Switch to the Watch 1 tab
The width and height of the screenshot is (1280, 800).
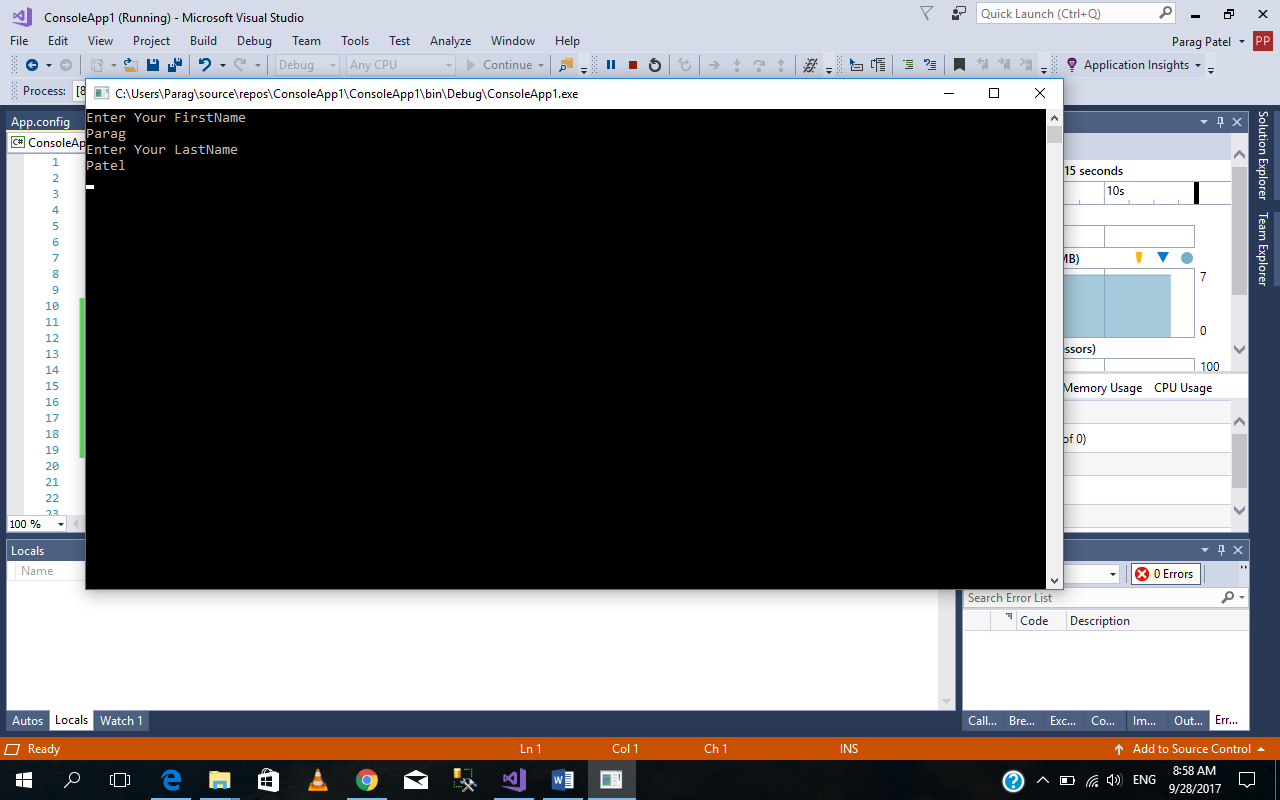[x=121, y=720]
